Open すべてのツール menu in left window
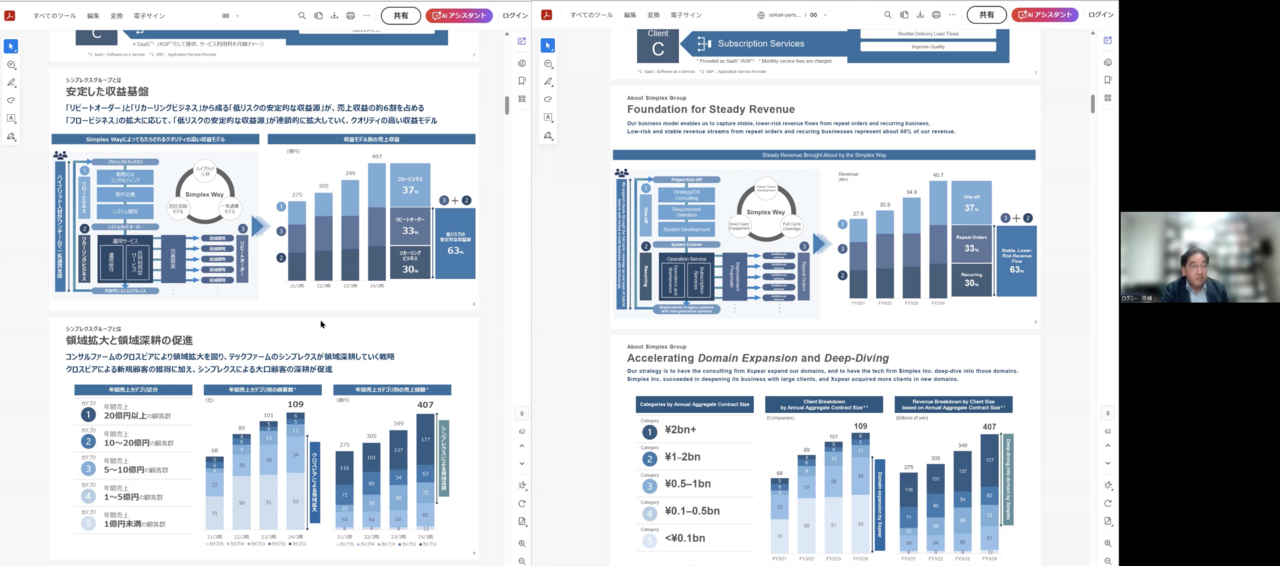 [56, 16]
